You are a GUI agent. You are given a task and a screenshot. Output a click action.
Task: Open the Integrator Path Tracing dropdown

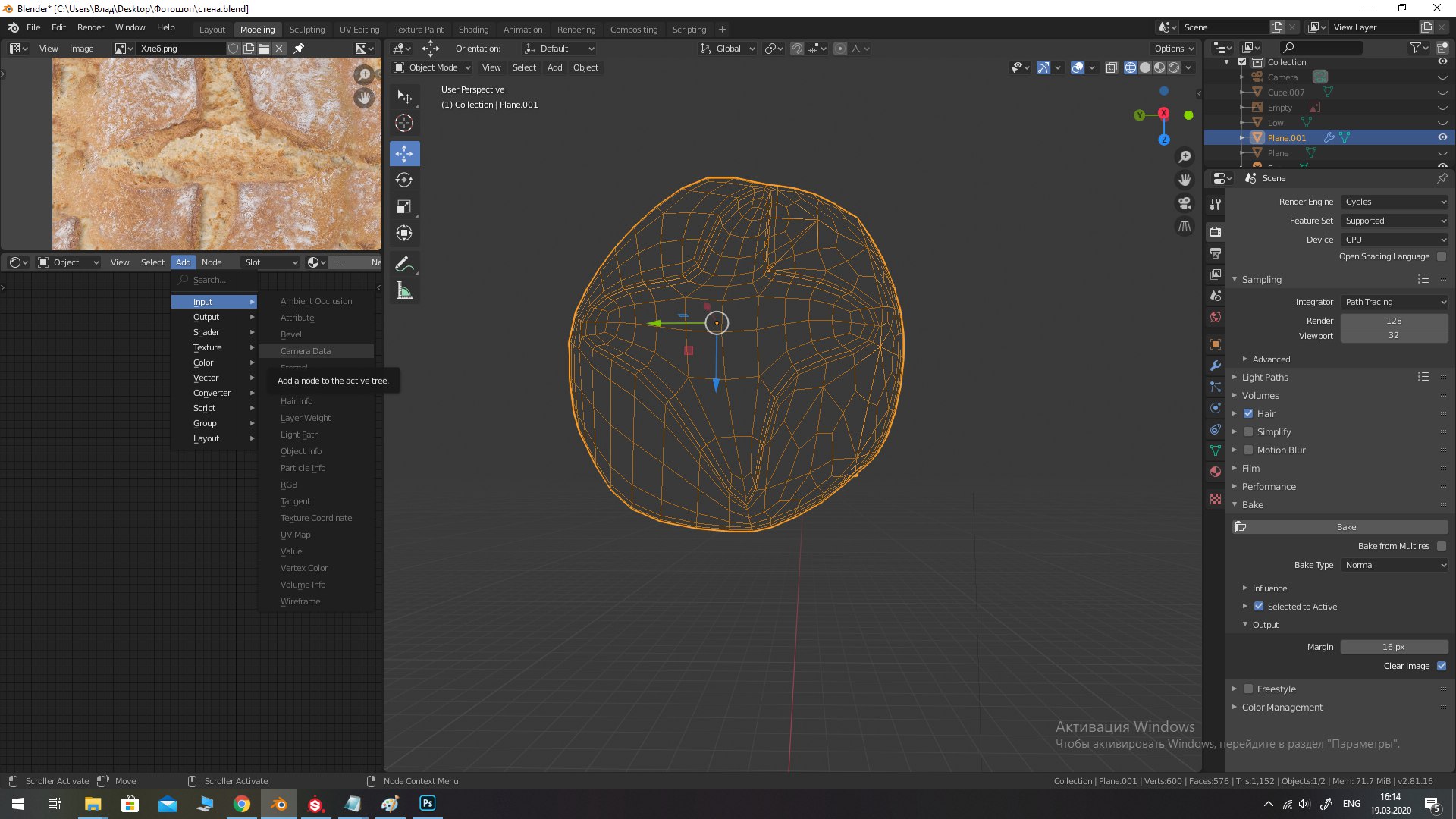pyautogui.click(x=1395, y=302)
